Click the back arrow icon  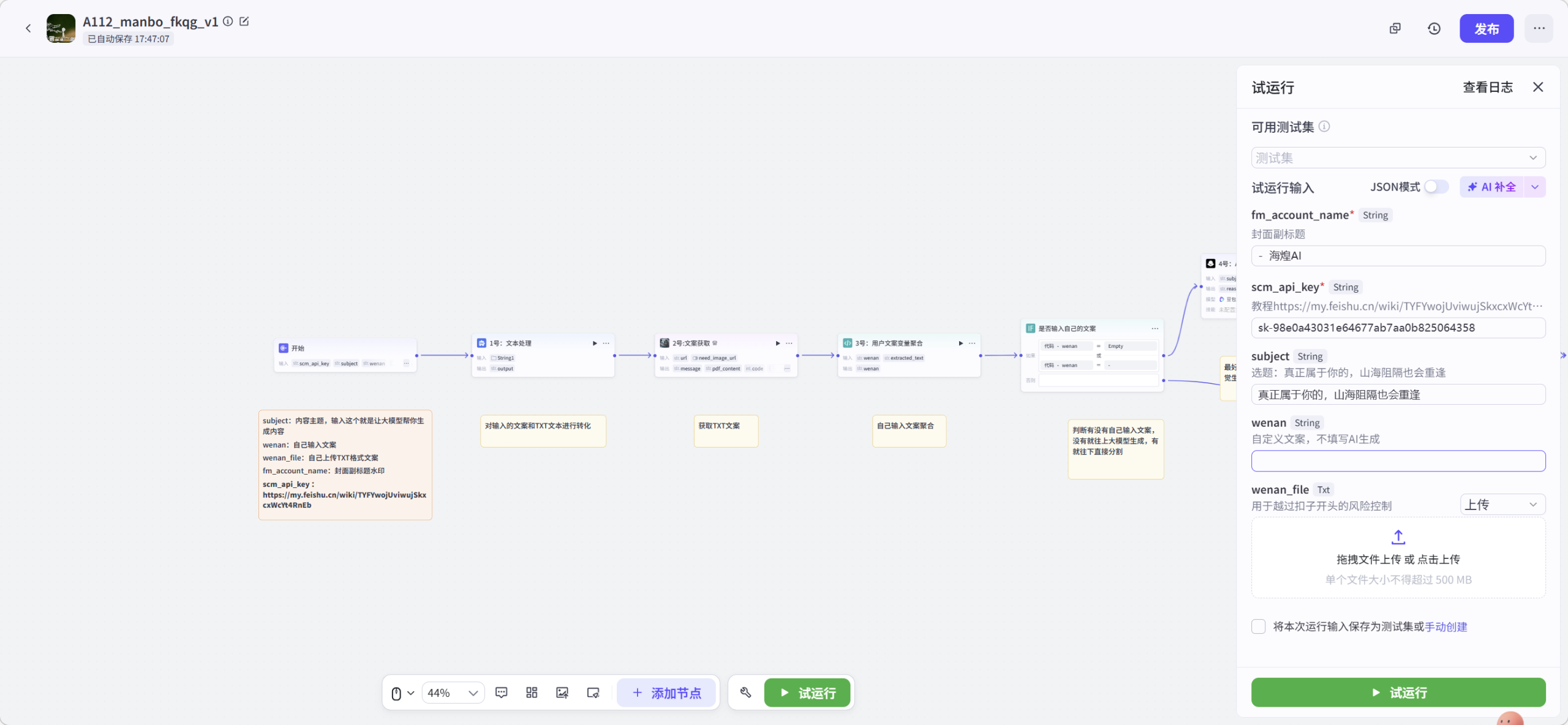tap(28, 28)
